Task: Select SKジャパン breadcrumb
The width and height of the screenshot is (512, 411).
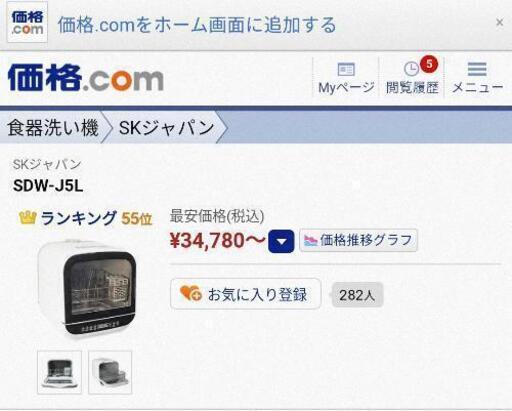Action: (166, 128)
